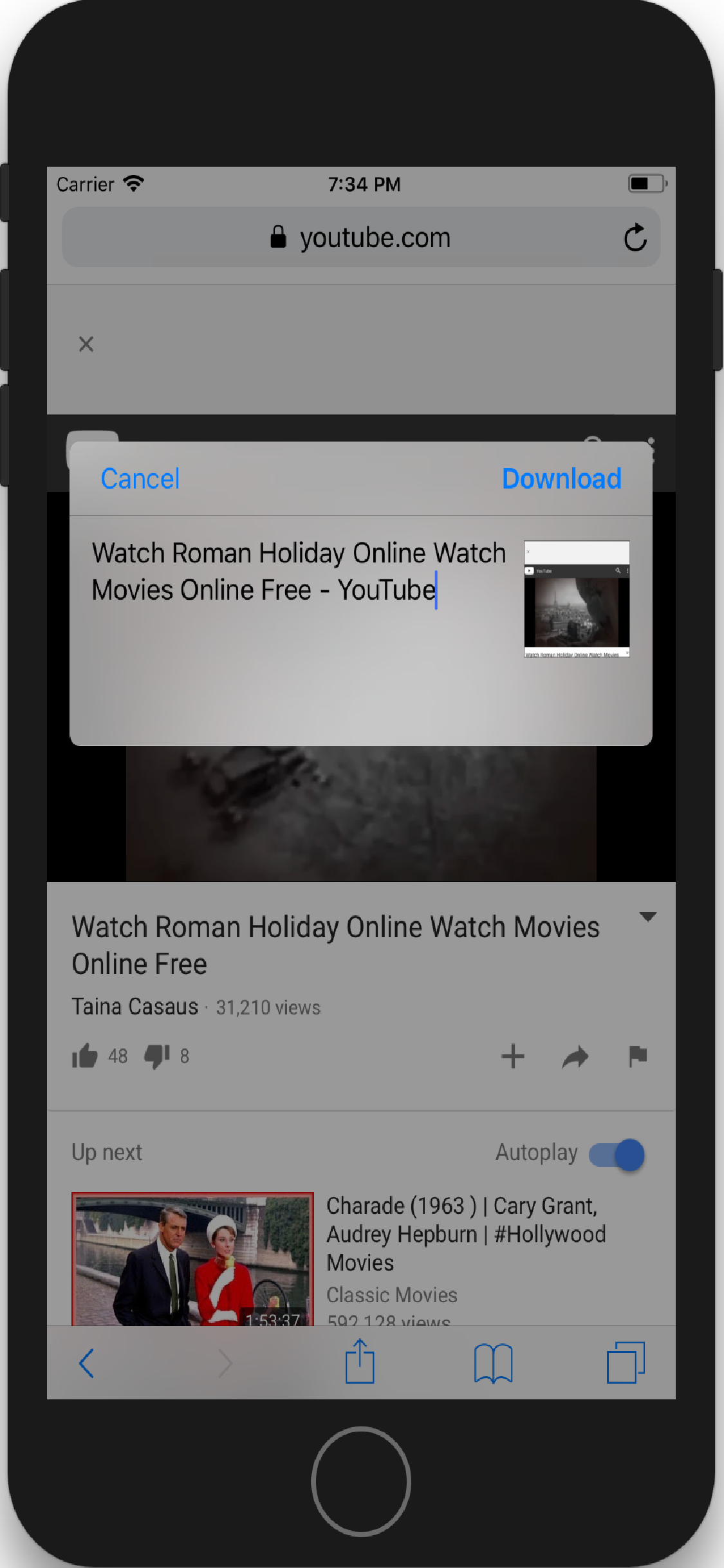Screen dimensions: 724x1568
Task: Share the video with arrow icon
Action: click(x=575, y=1056)
